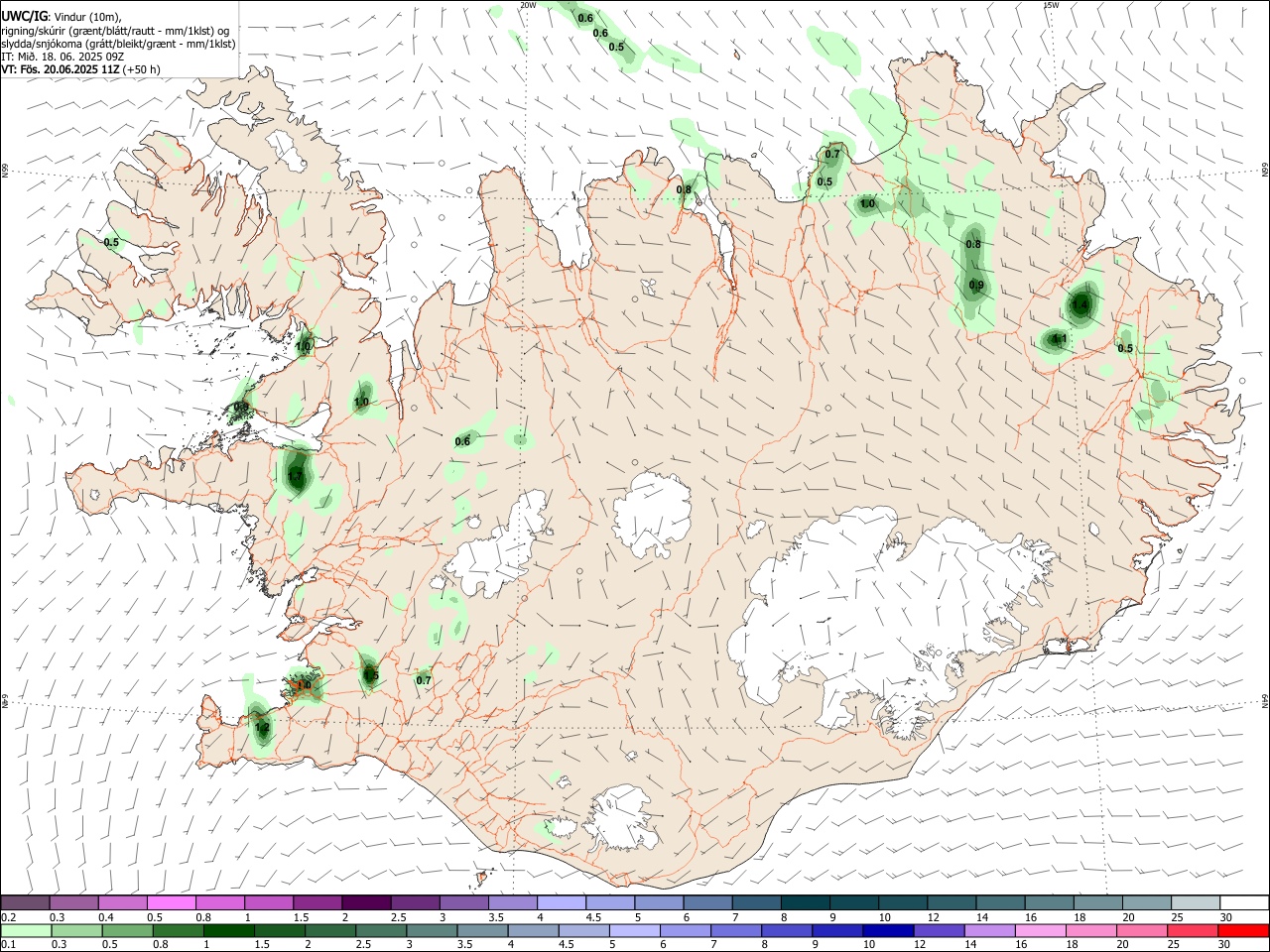1270x952 pixels.
Task: Select the light pink swatch between 16 and 18, rain row
Action: coord(1039,930)
